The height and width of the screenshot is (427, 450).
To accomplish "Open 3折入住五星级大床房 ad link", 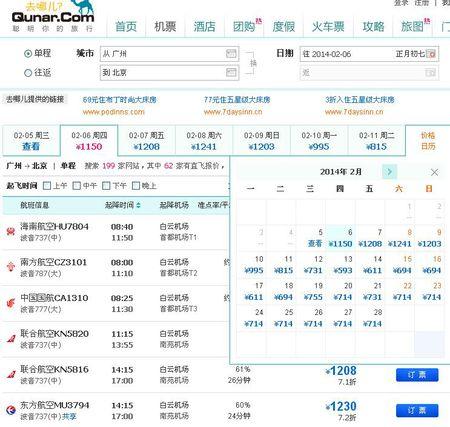I will [360, 100].
